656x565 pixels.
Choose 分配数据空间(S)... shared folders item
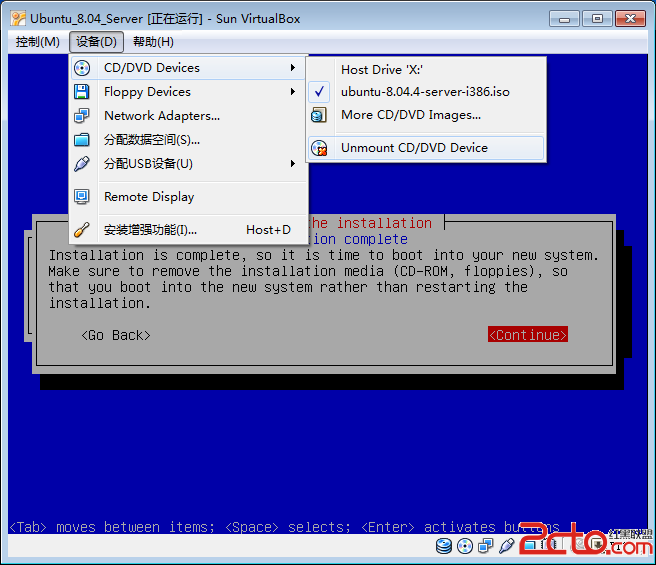(x=188, y=140)
